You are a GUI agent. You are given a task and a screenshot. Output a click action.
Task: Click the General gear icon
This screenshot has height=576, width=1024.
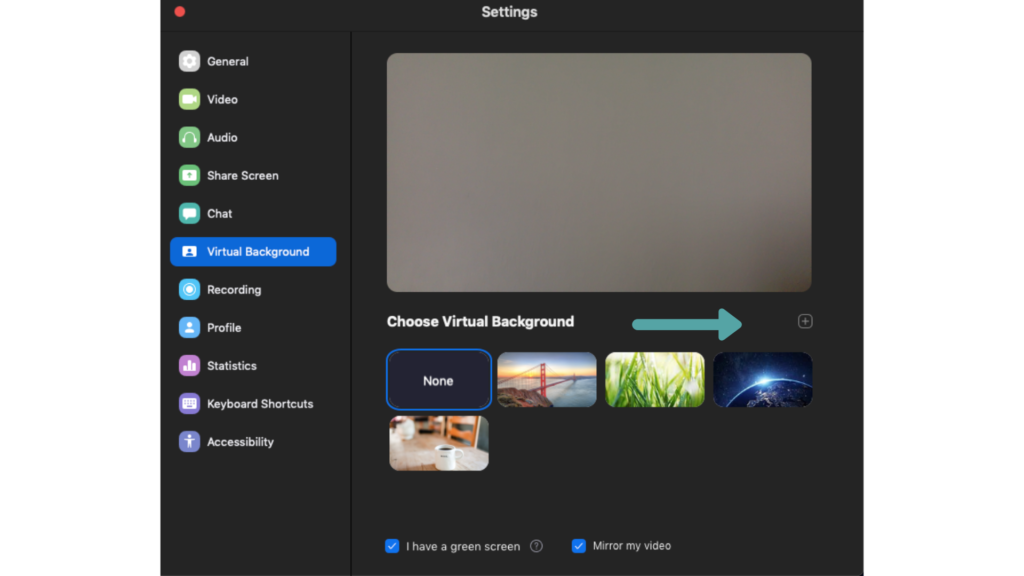click(x=189, y=61)
